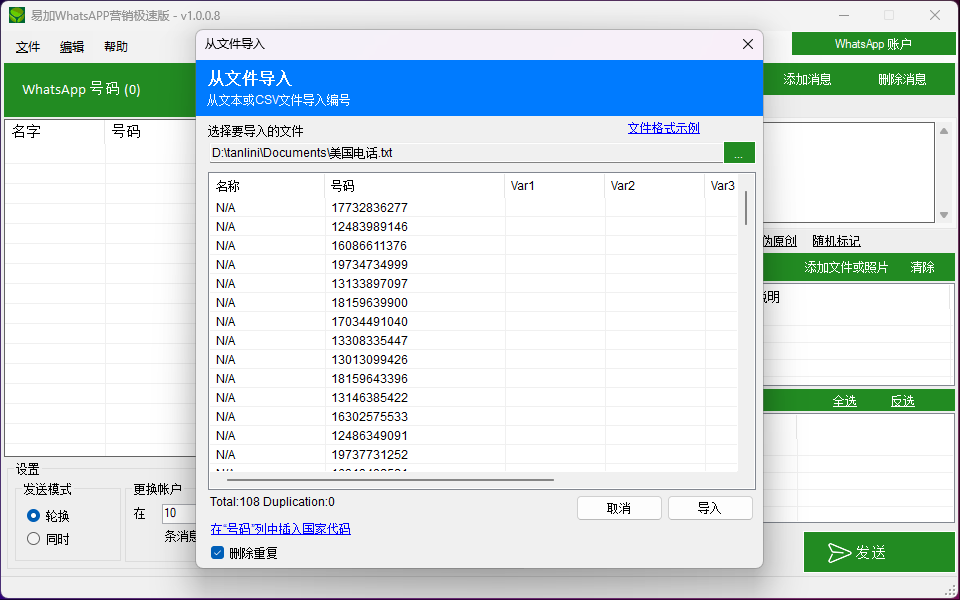Click the 反选 link
This screenshot has width=960, height=600.
[x=902, y=401]
